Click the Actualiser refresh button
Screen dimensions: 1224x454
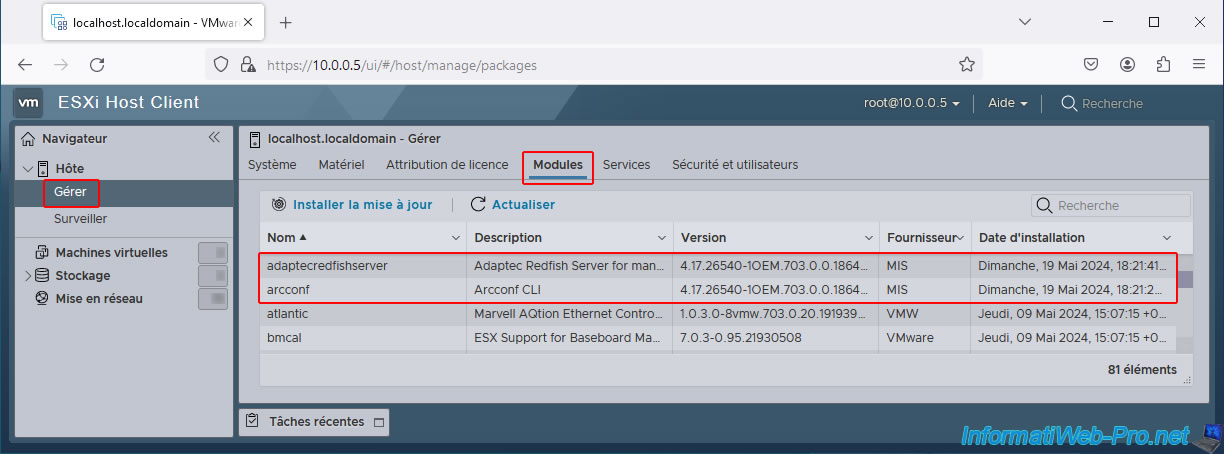(512, 205)
